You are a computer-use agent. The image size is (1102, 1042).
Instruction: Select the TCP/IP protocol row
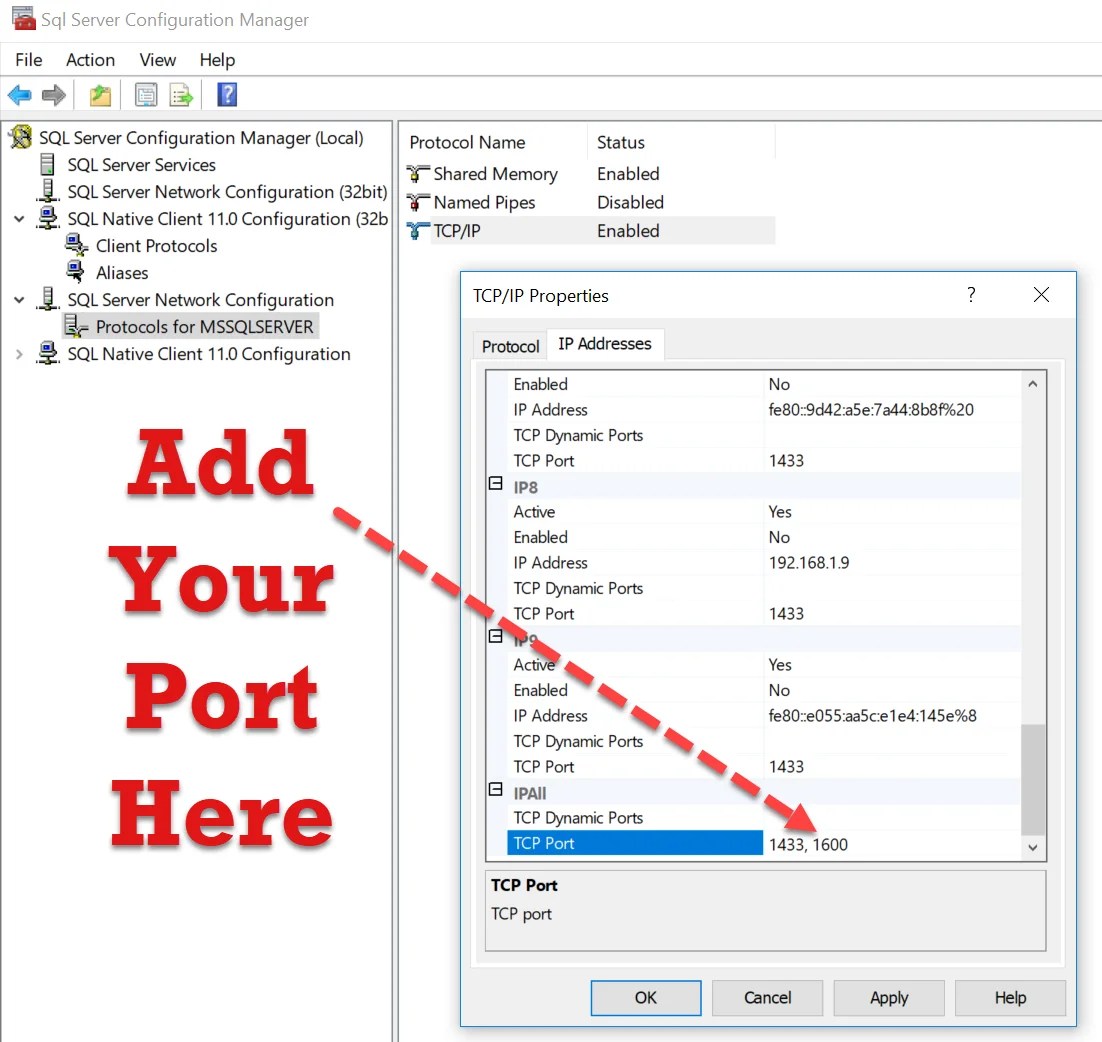tap(590, 230)
